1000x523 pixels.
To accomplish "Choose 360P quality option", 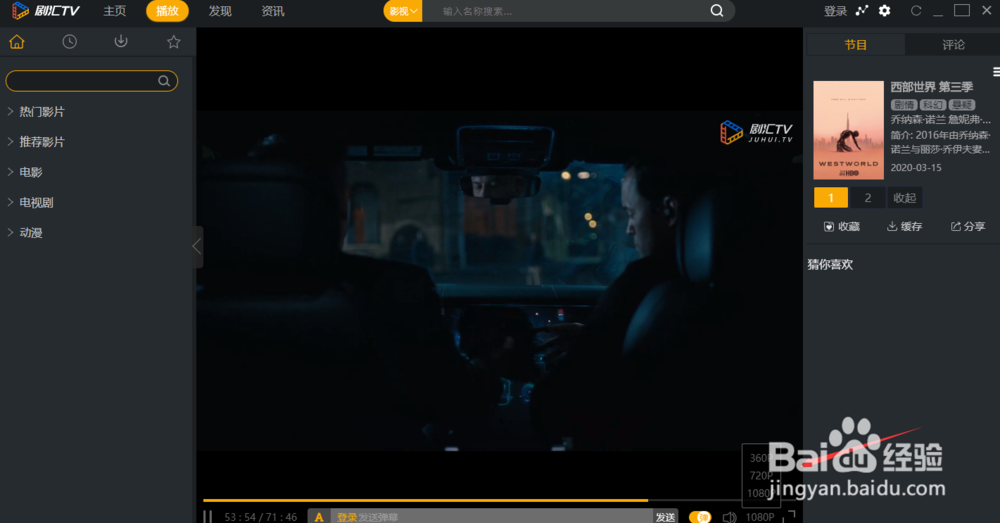I will [759, 458].
